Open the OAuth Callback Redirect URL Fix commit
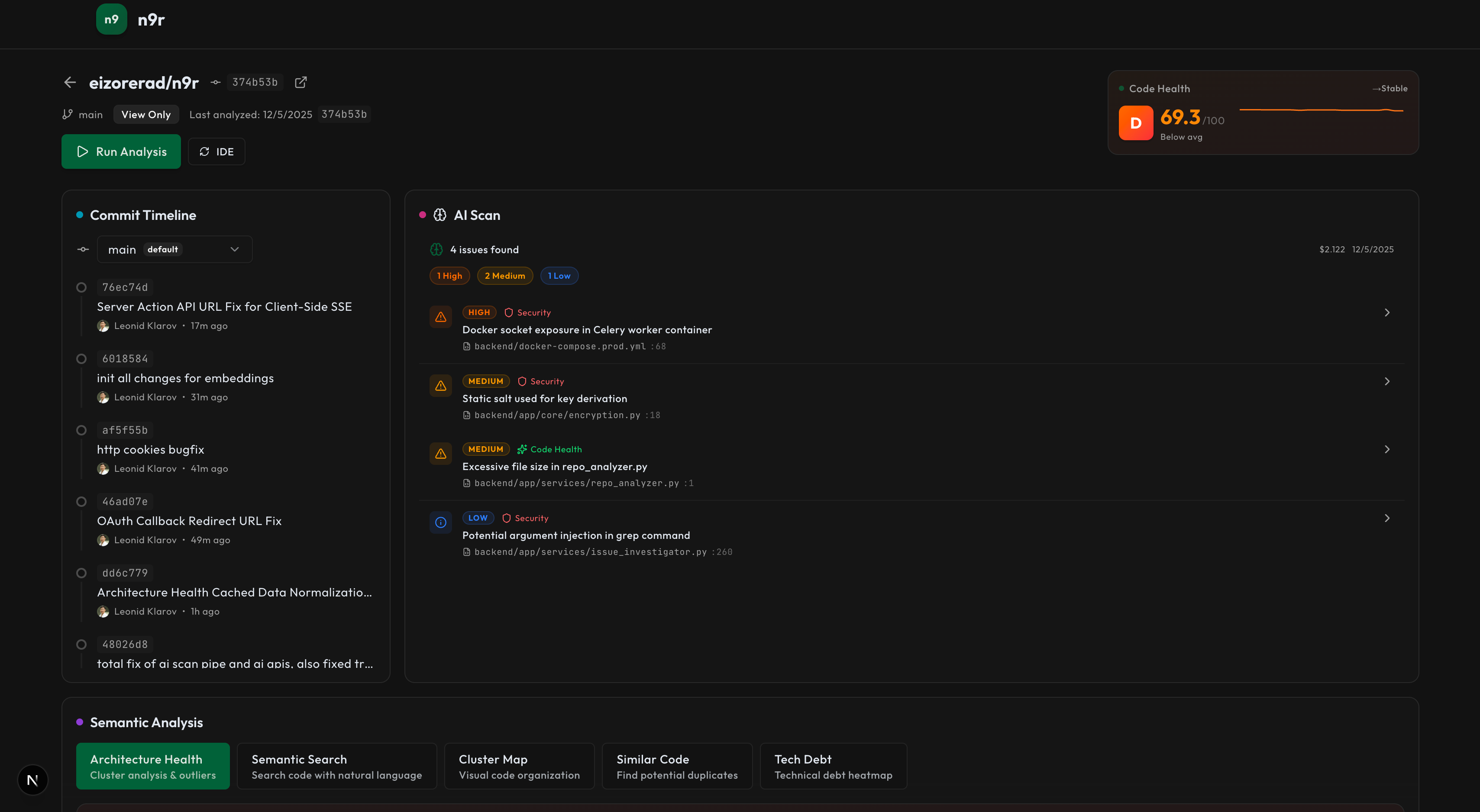 189,521
